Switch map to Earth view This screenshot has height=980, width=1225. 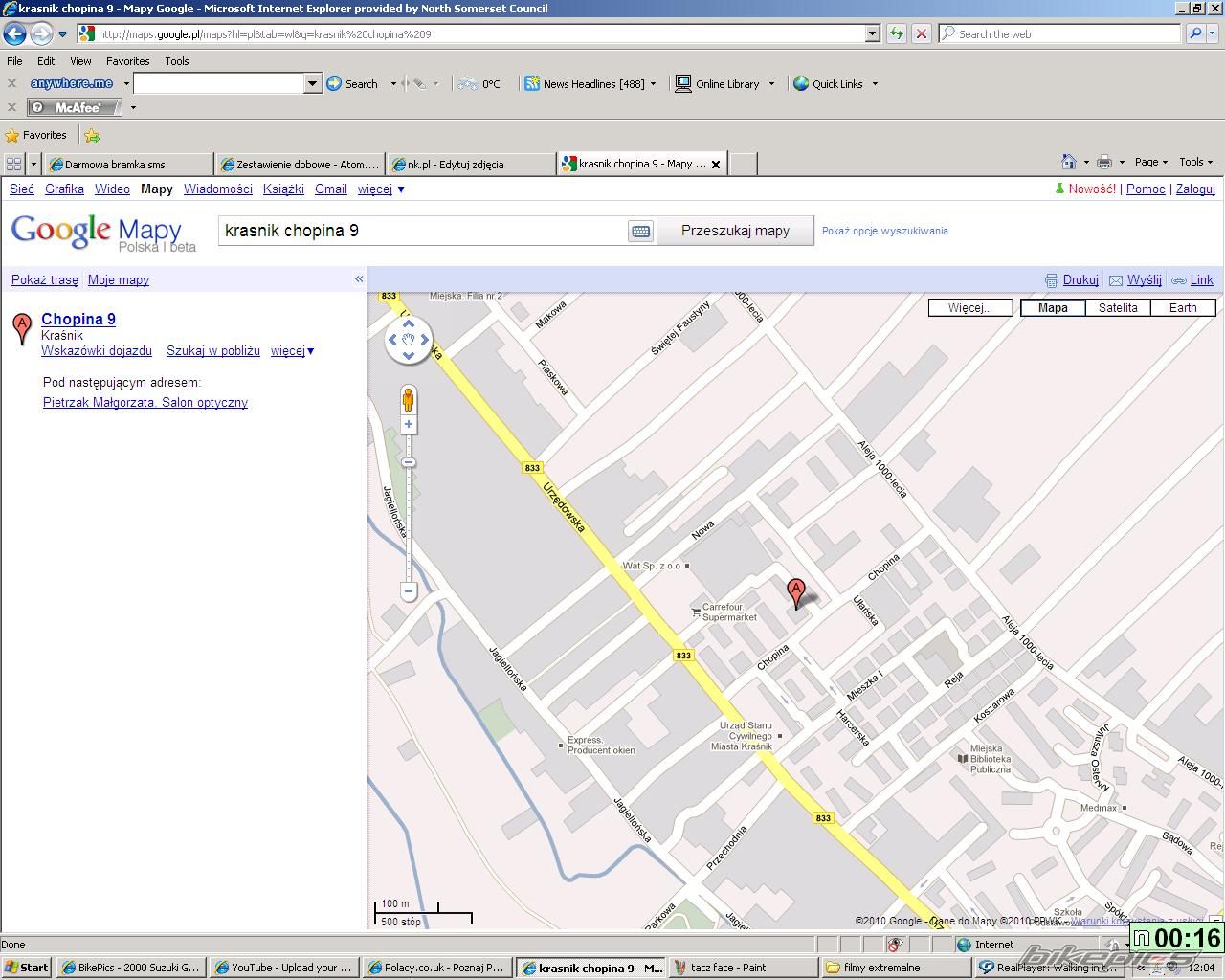point(1183,307)
